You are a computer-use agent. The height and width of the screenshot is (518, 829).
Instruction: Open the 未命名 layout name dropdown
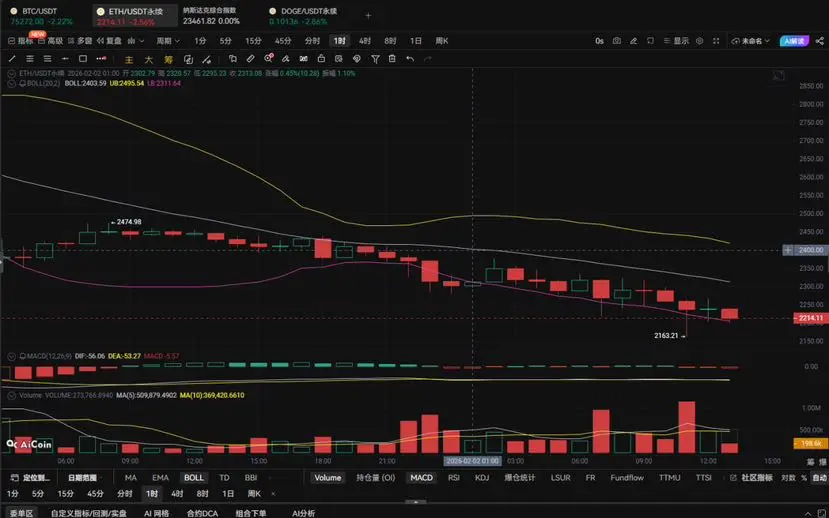coord(751,41)
